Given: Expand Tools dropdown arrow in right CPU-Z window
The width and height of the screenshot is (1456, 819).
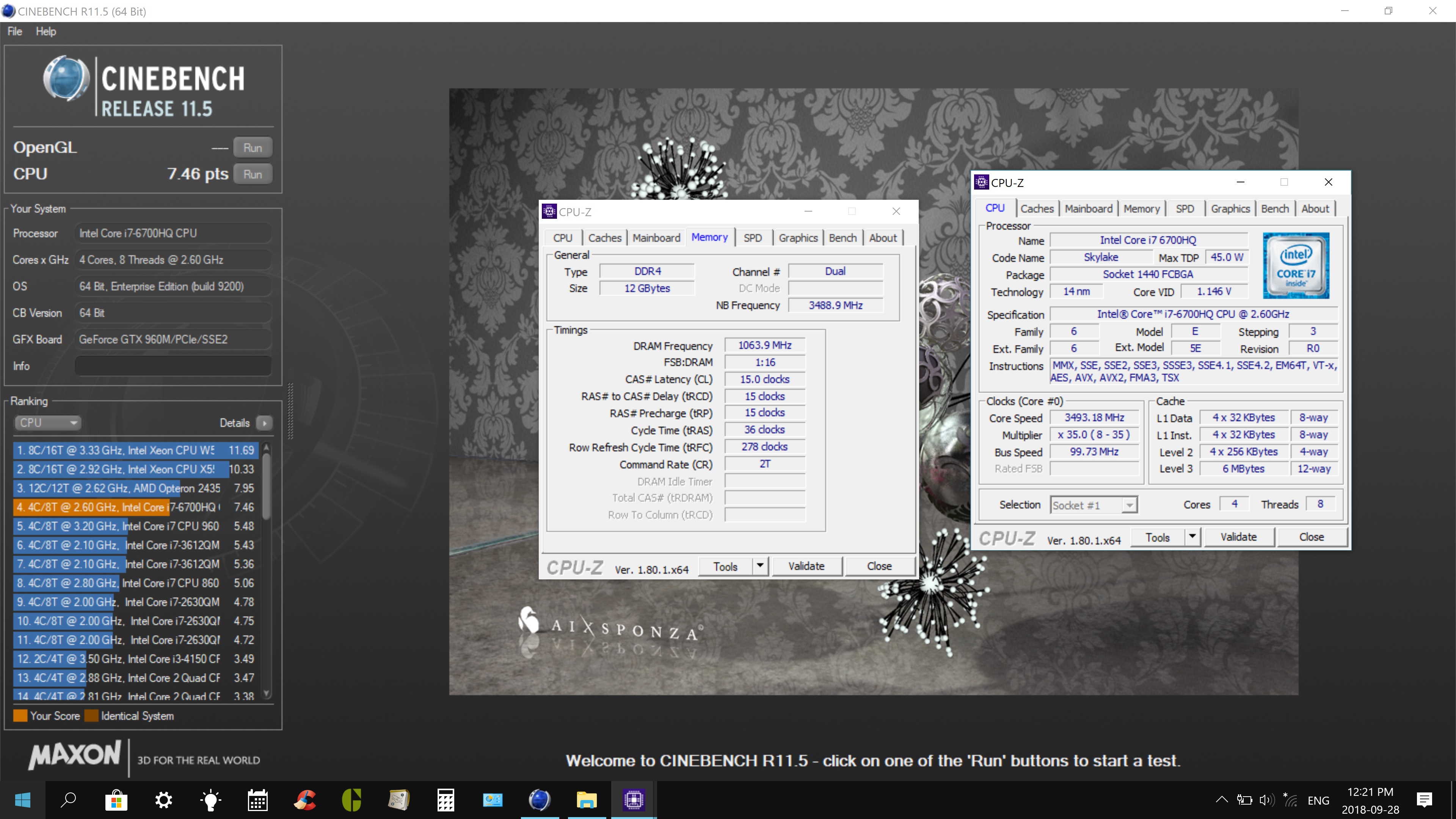Looking at the screenshot, I should [1192, 537].
